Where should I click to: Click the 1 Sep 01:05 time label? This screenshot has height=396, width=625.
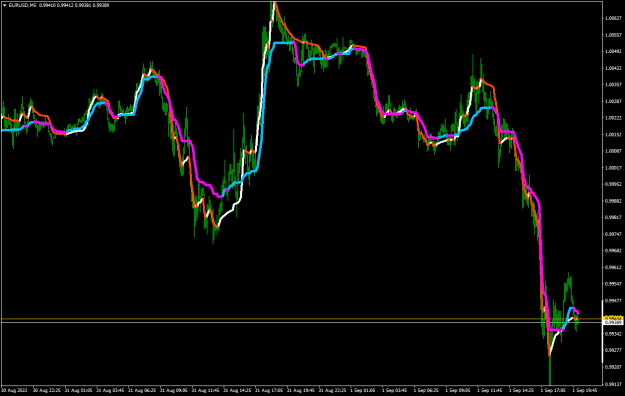pos(363,390)
